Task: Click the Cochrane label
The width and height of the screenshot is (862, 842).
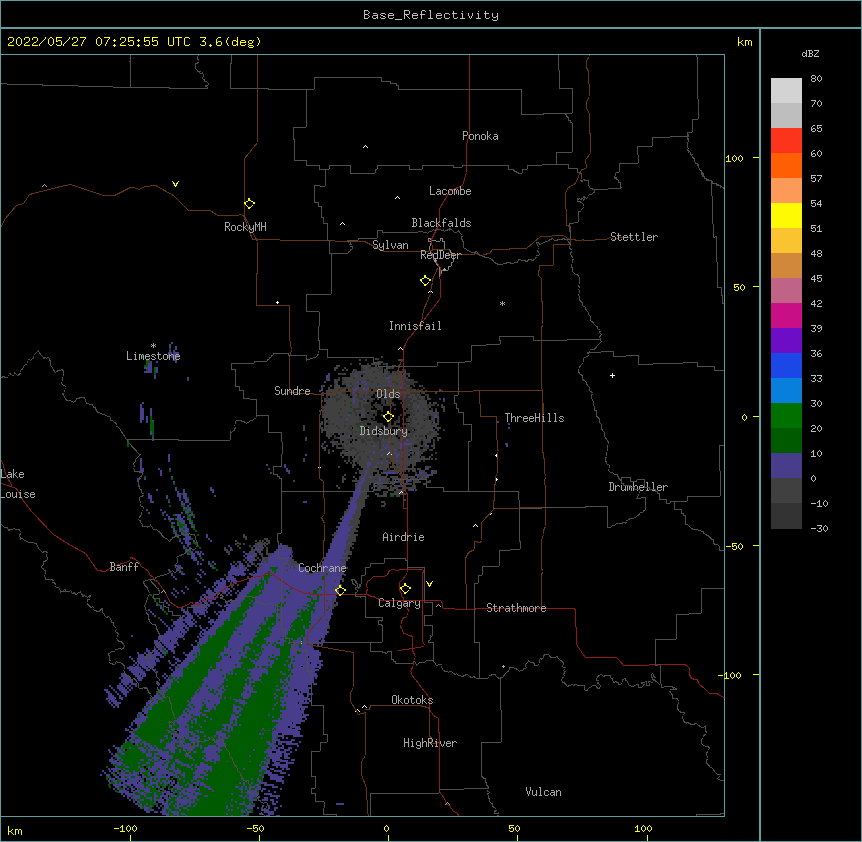Action: point(322,568)
